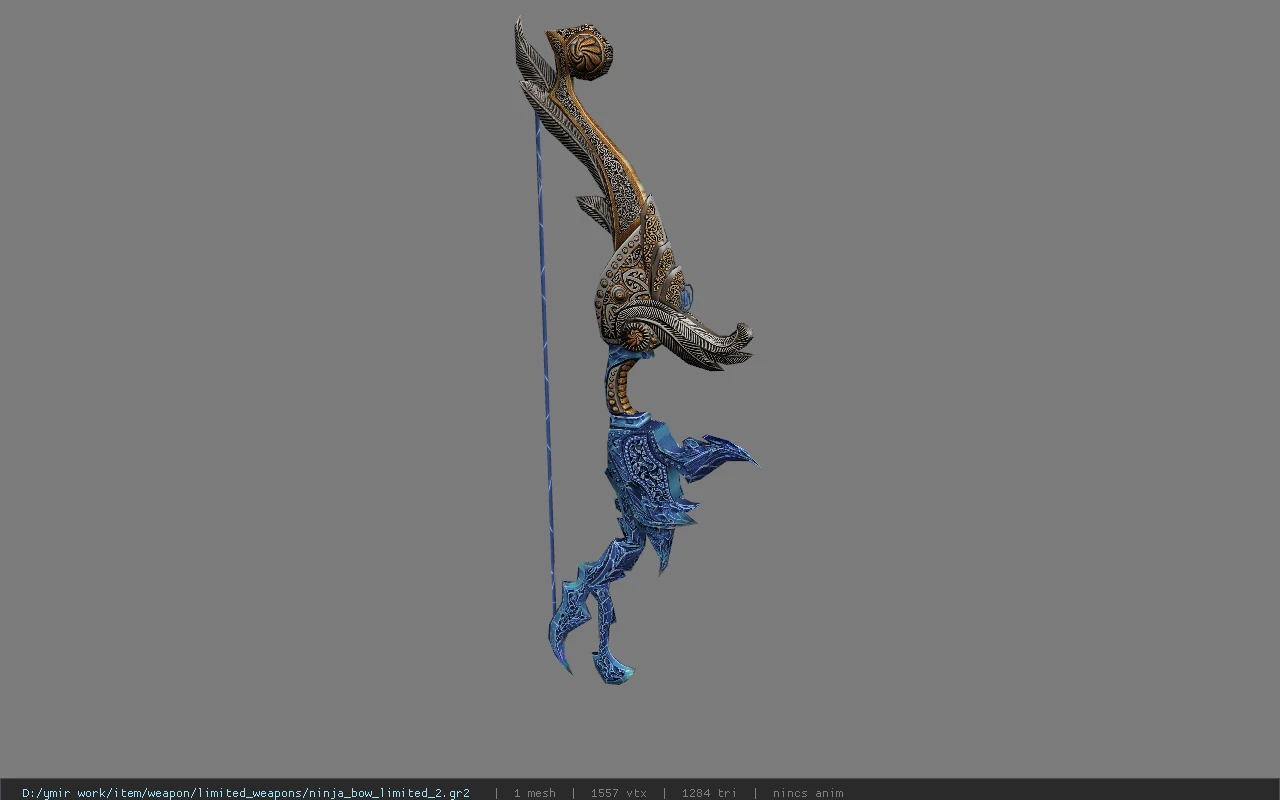Click the '1284 tri' triangle count
Image resolution: width=1280 pixels, height=800 pixels.
coord(709,793)
